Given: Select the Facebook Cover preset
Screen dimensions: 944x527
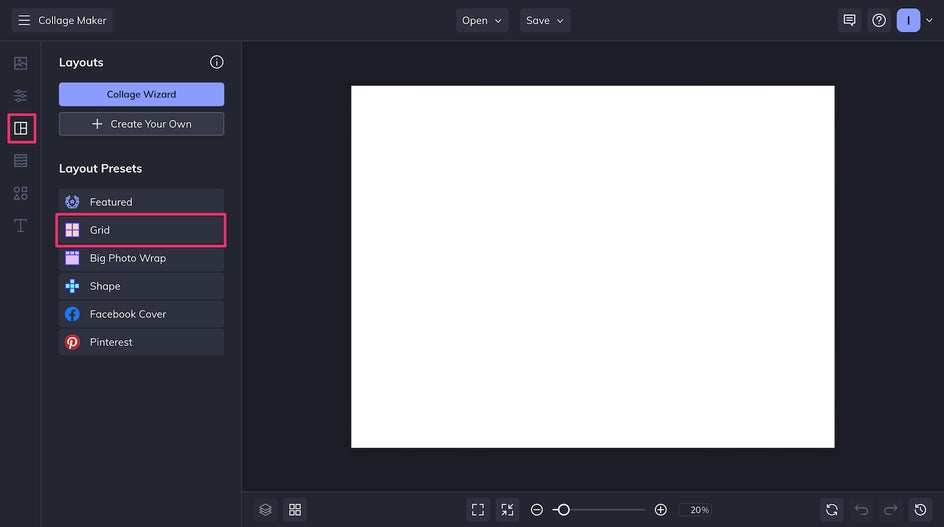Looking at the screenshot, I should point(141,314).
